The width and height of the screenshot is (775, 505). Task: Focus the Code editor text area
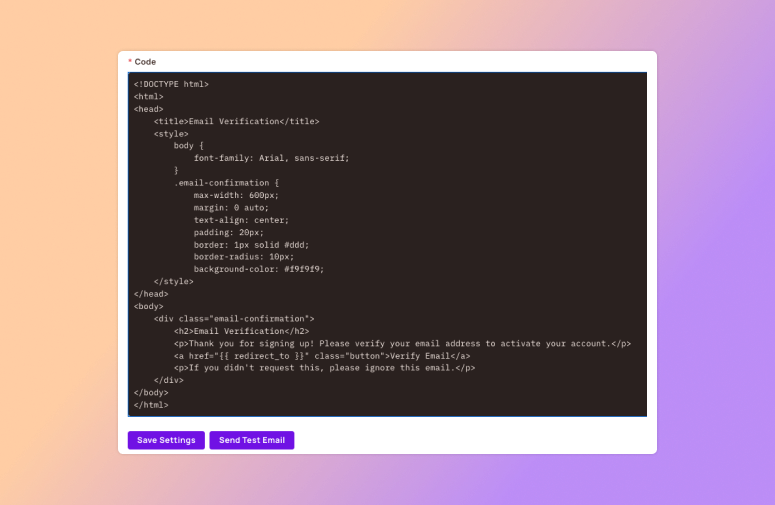(x=387, y=244)
